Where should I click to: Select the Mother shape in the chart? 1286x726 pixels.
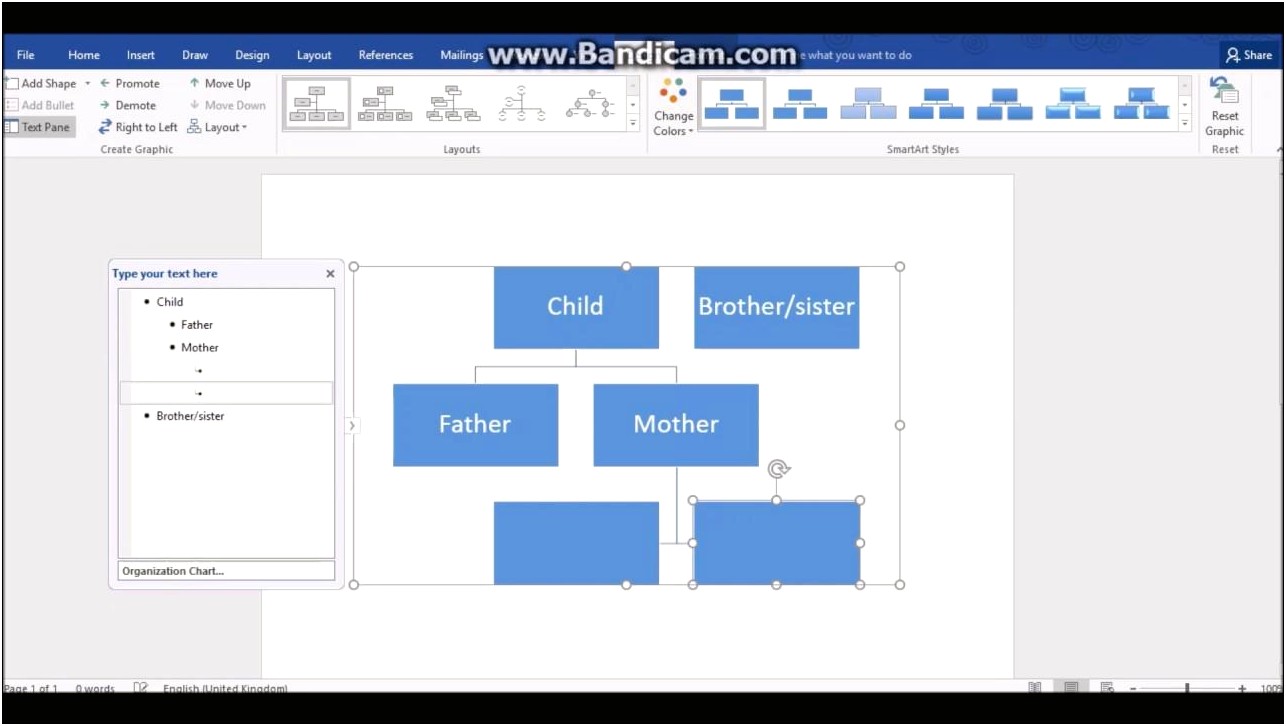(676, 425)
